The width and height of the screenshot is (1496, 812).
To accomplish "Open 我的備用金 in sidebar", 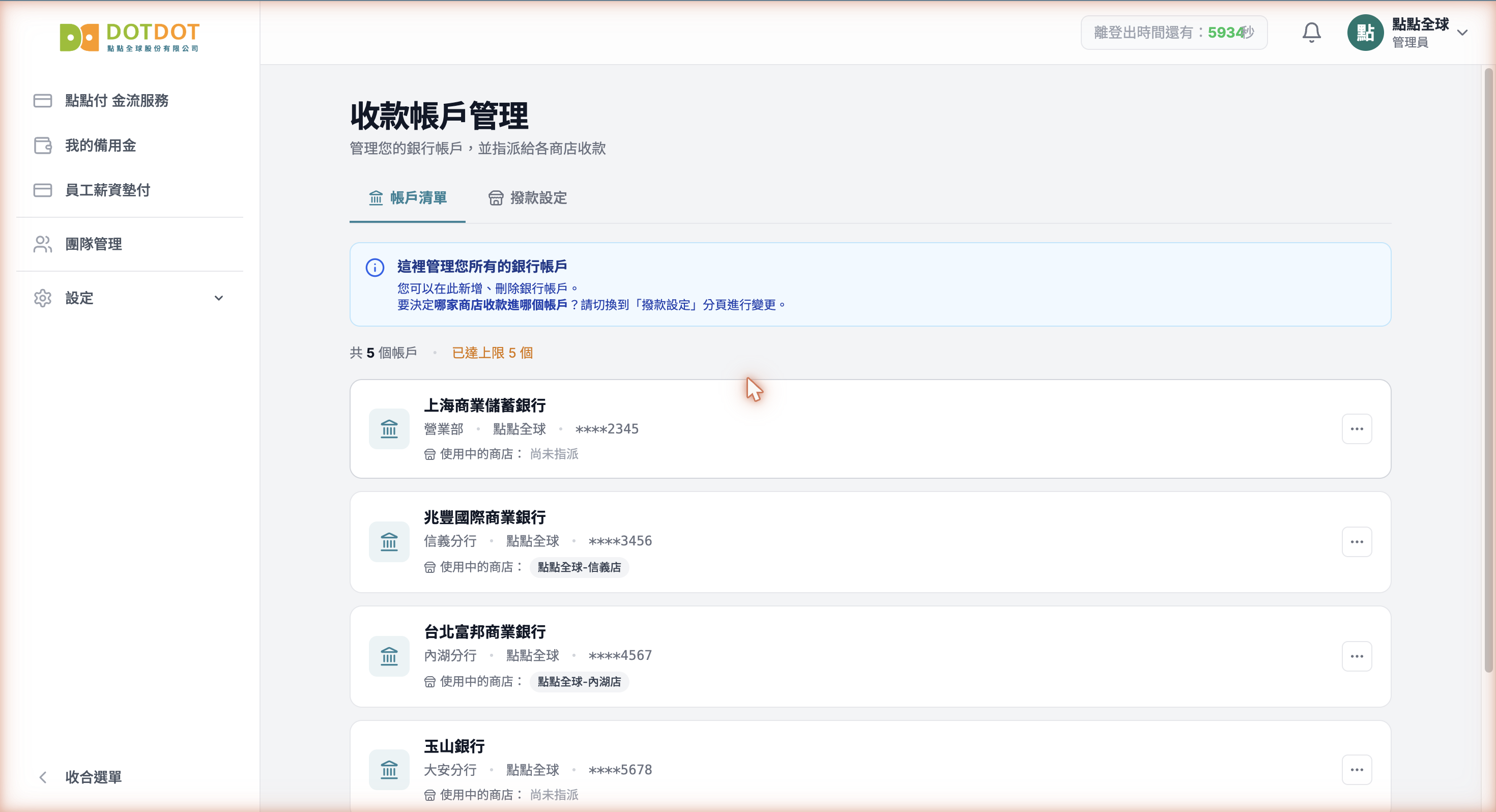I will (x=130, y=145).
